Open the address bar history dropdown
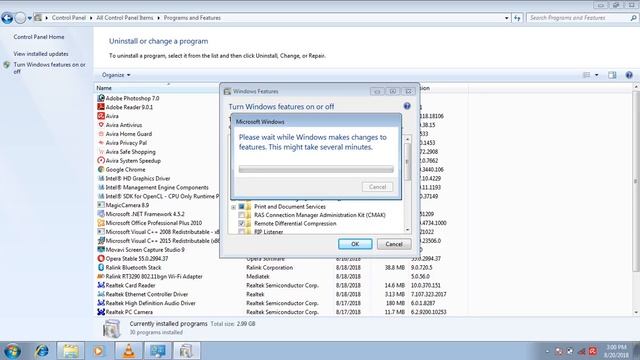 507,18
